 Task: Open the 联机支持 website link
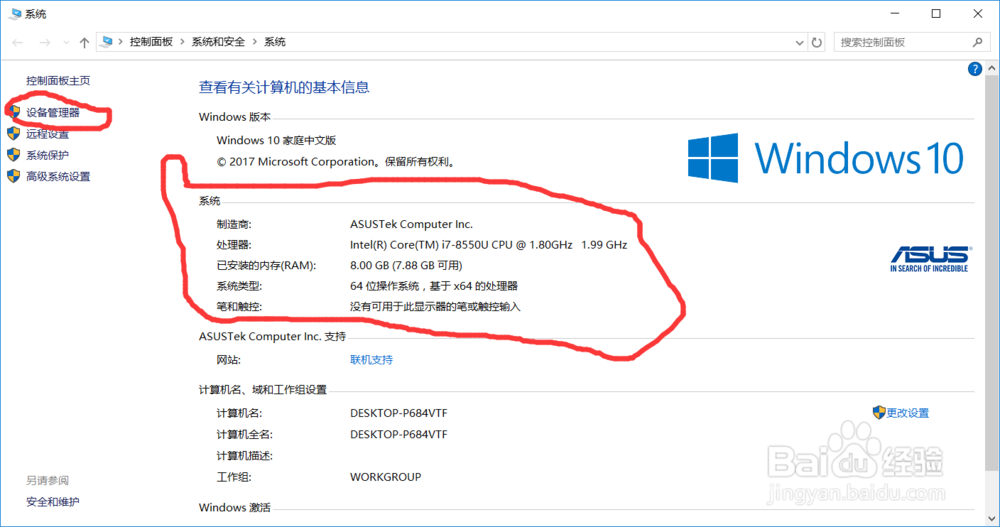pos(371,360)
